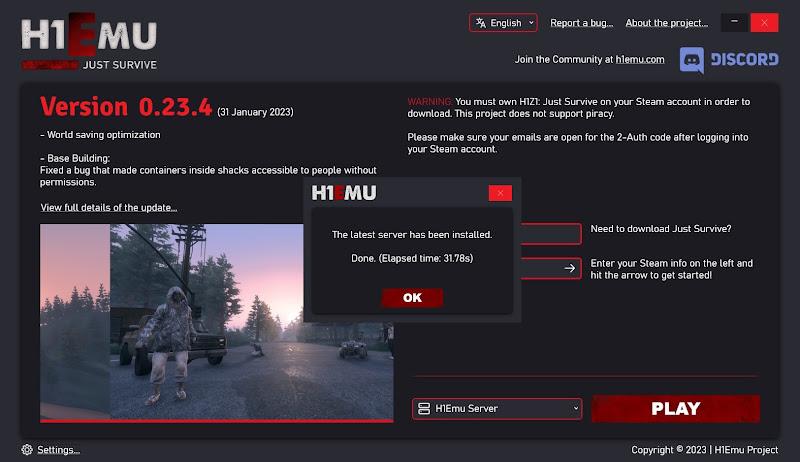Open the Settings link text
This screenshot has height=462, width=800.
[x=58, y=450]
